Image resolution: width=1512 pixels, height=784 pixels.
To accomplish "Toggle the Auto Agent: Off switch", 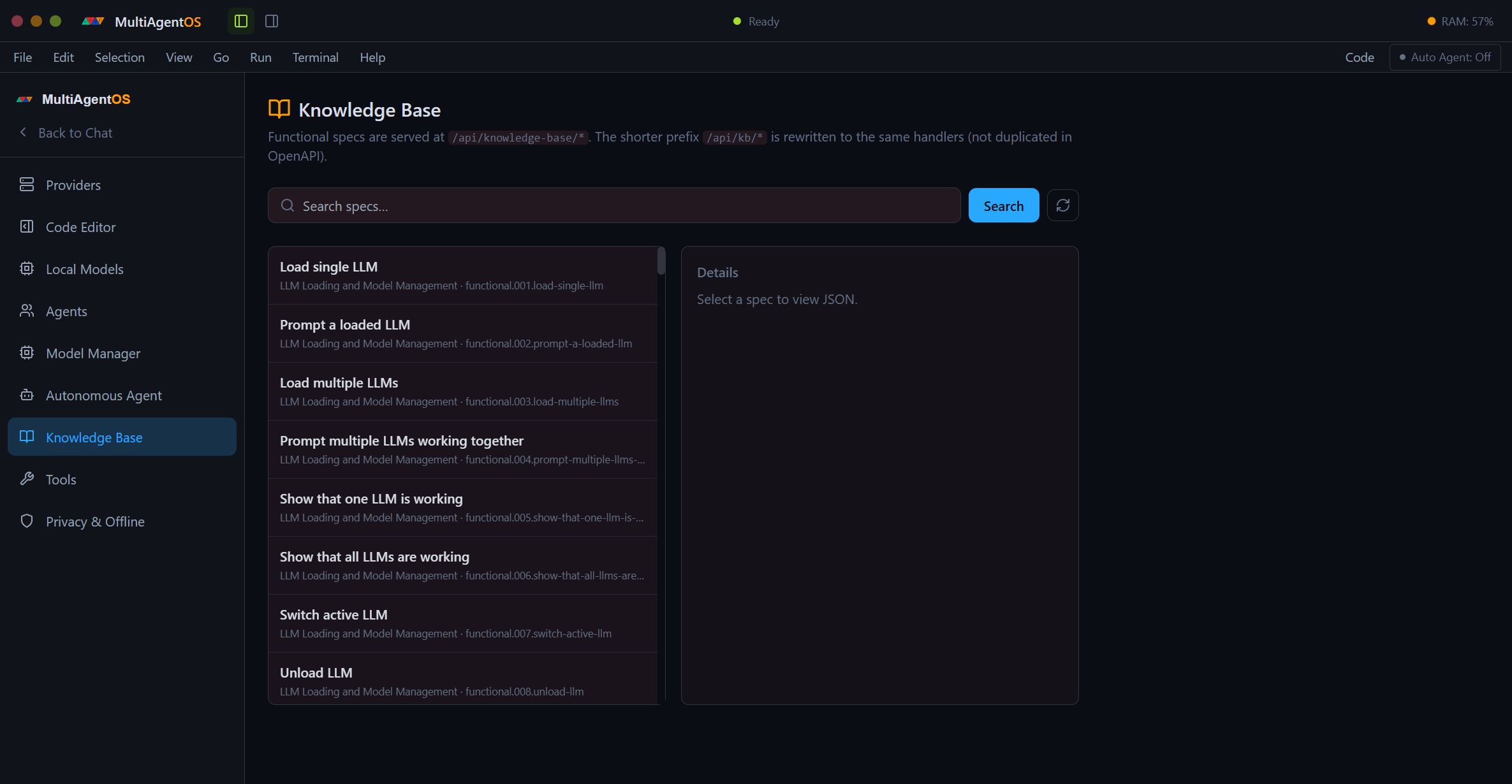I will pyautogui.click(x=1445, y=57).
